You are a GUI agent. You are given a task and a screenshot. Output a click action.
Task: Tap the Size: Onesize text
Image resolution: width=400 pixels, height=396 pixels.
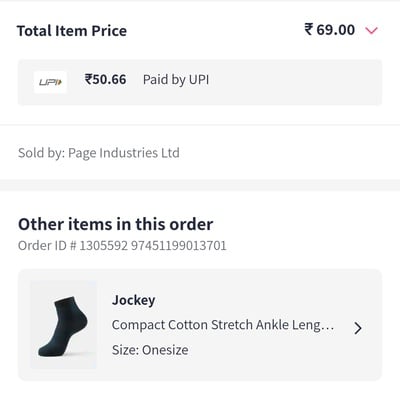point(150,350)
